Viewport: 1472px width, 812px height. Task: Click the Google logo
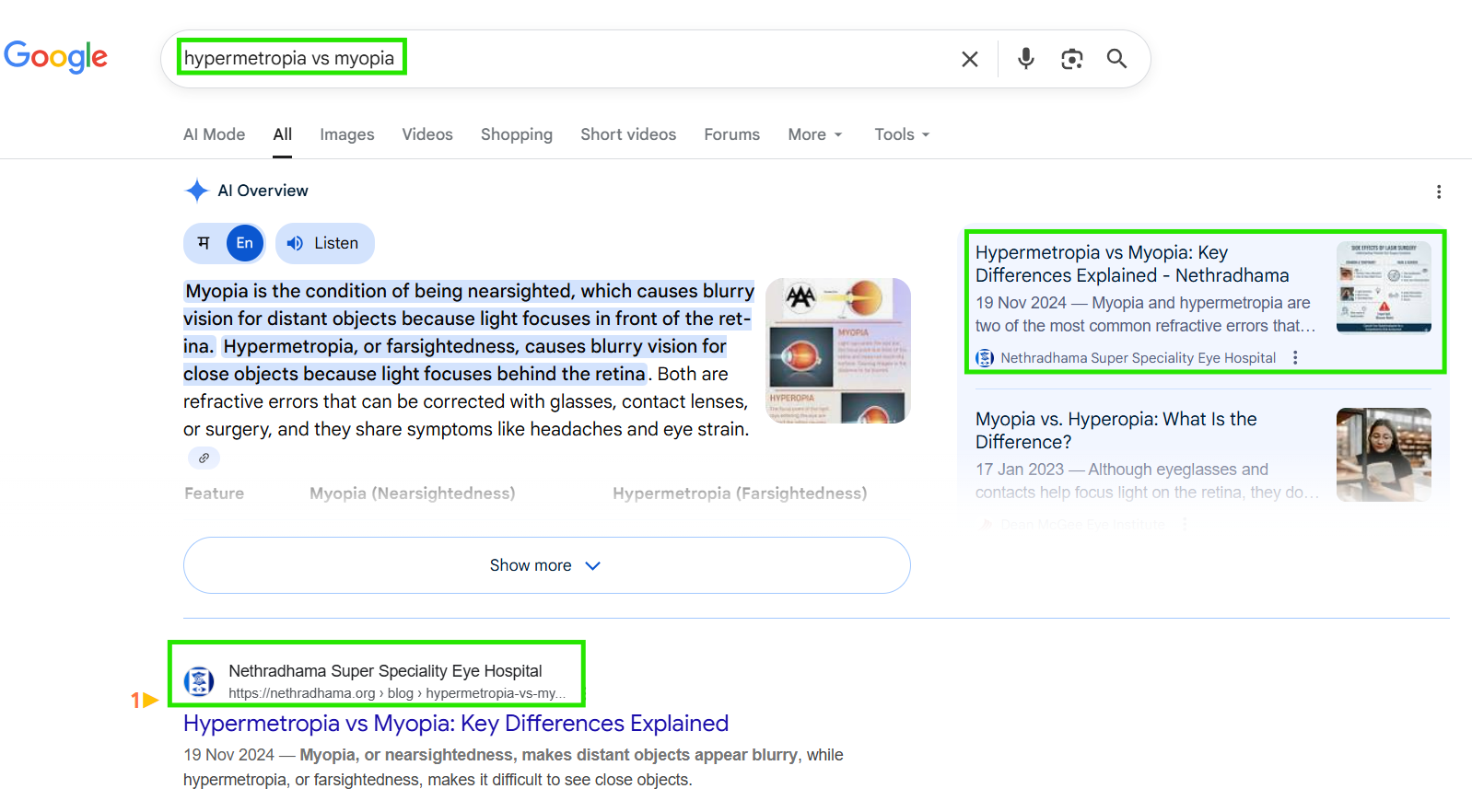(x=56, y=57)
